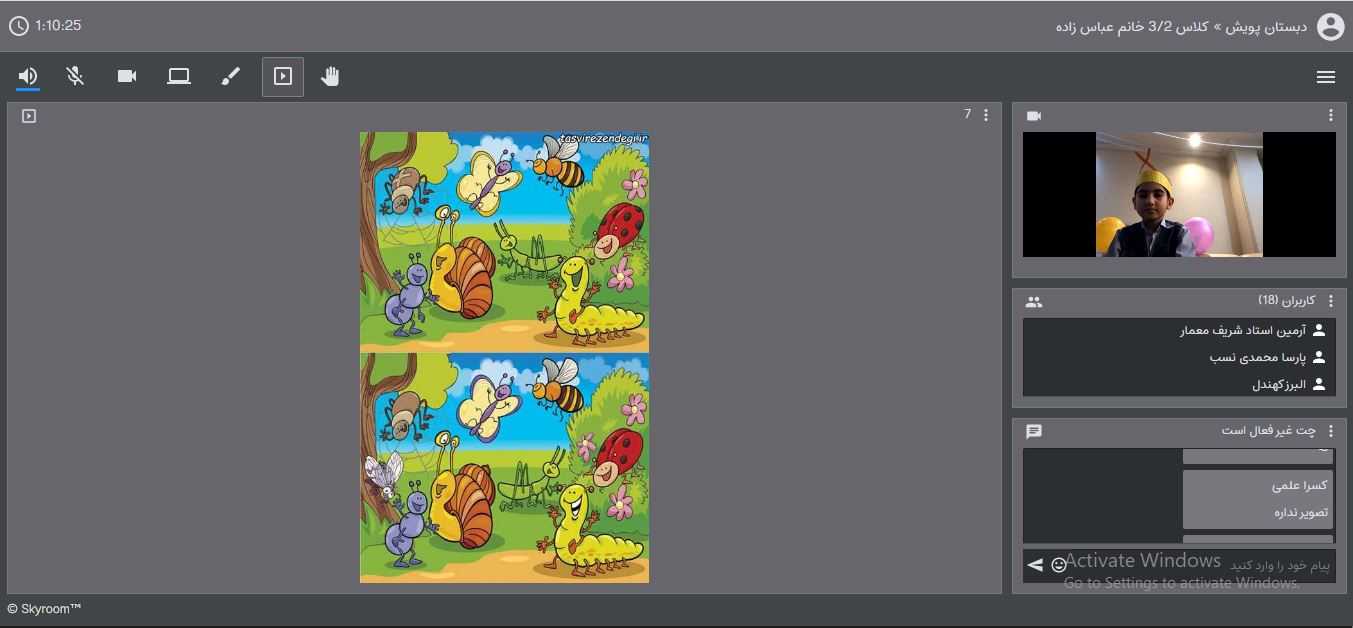The height and width of the screenshot is (628, 1353).
Task: Open the emoji picker in chat
Action: [1059, 566]
